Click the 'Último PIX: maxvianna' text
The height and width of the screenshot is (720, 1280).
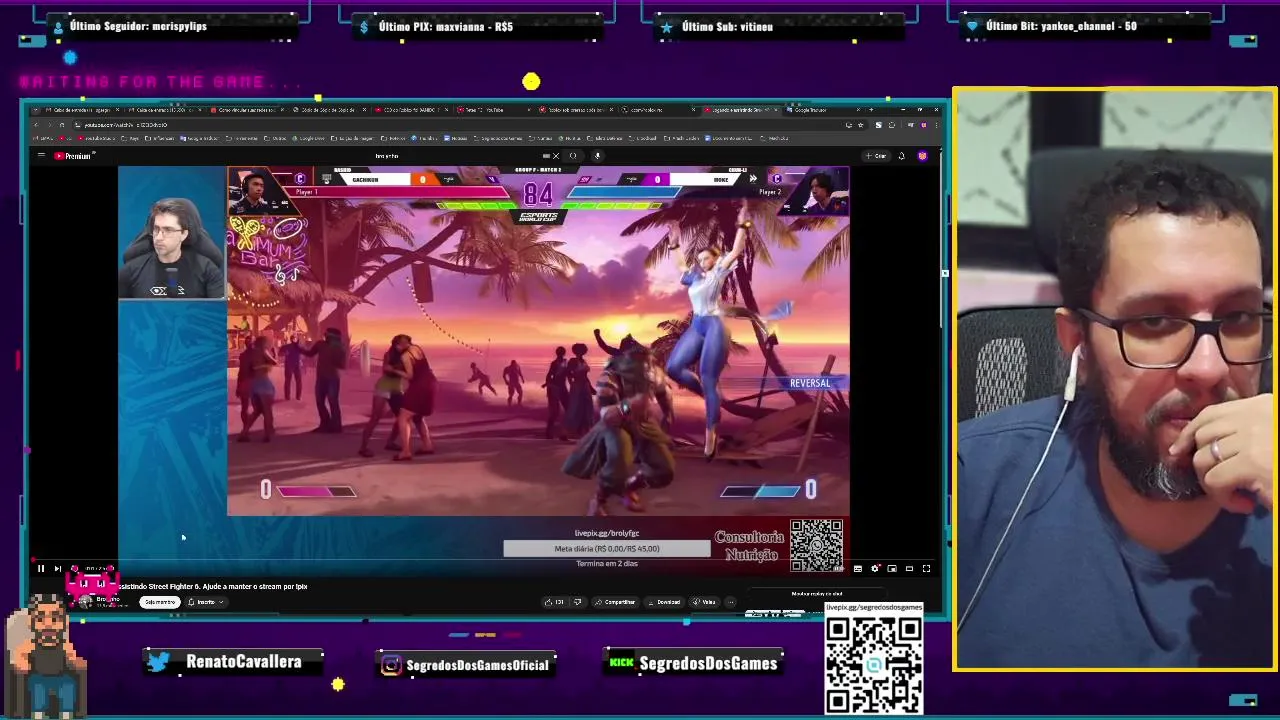[x=445, y=26]
